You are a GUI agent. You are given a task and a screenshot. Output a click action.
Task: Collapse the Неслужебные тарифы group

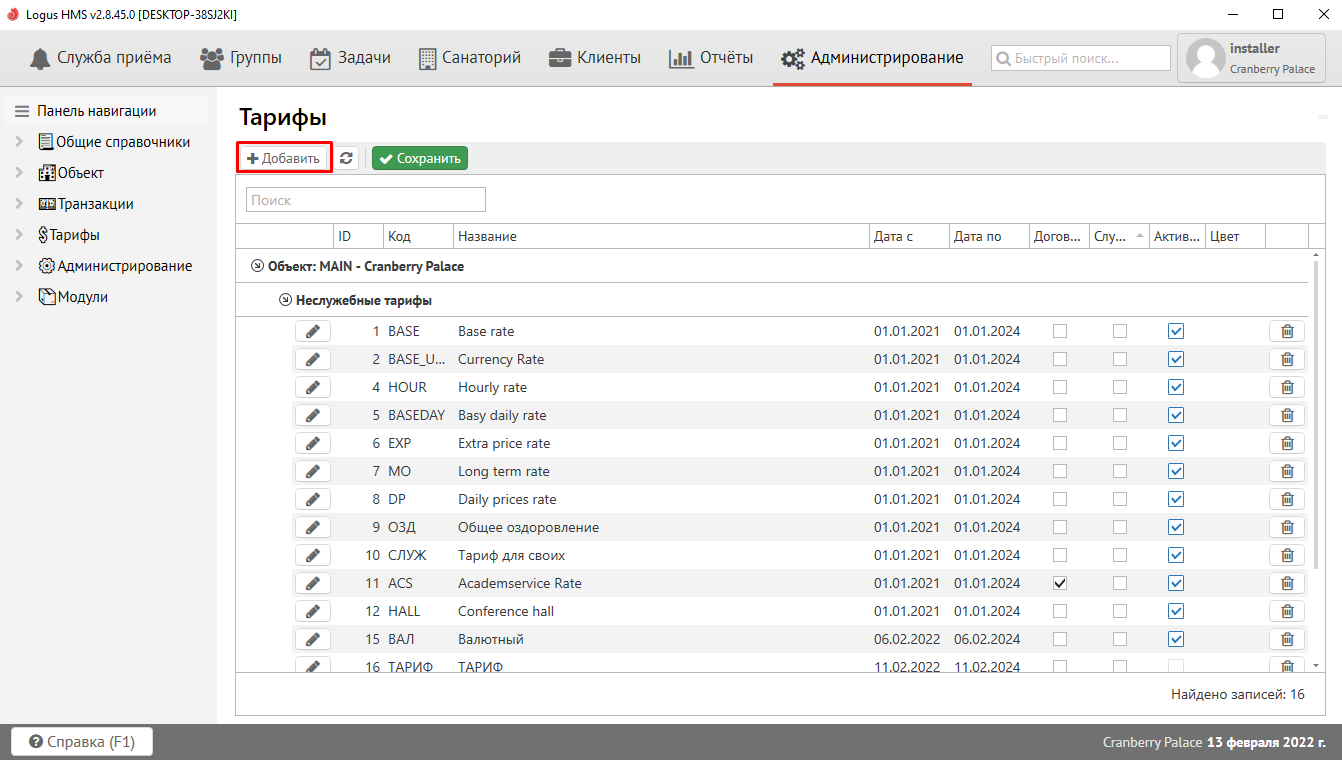pyautogui.click(x=285, y=300)
